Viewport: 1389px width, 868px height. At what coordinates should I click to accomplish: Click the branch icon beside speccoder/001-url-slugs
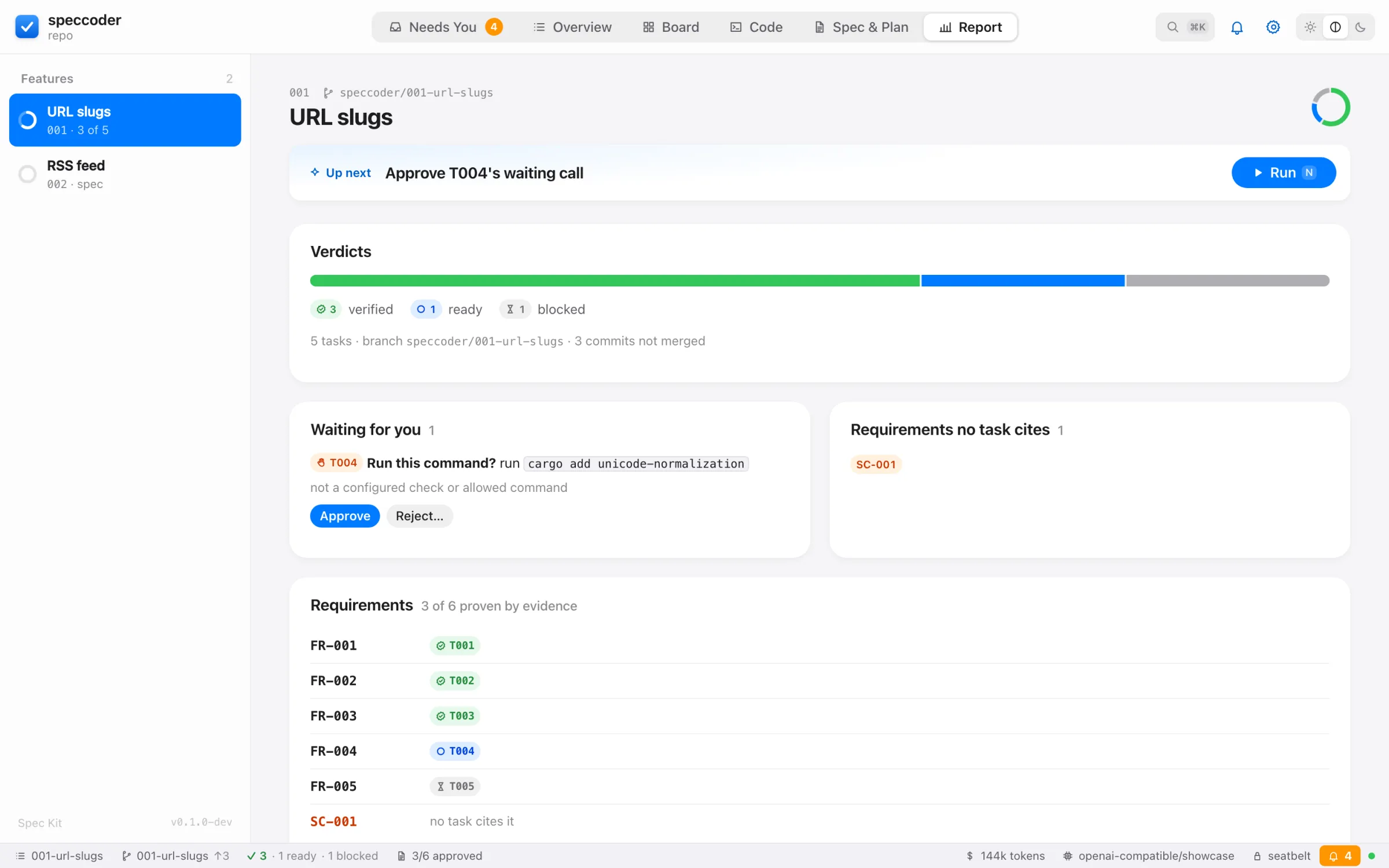point(328,93)
